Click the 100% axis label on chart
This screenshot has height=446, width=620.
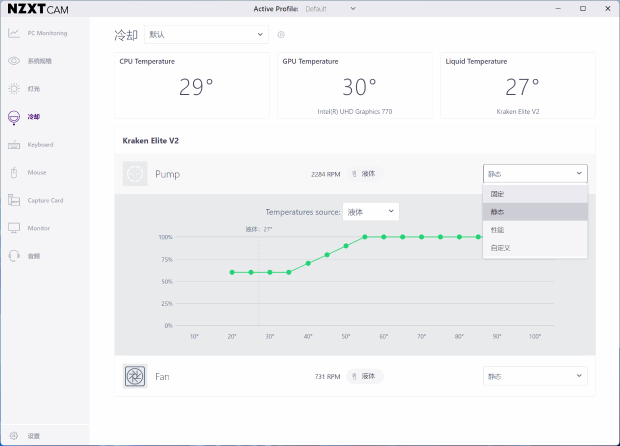coord(166,237)
